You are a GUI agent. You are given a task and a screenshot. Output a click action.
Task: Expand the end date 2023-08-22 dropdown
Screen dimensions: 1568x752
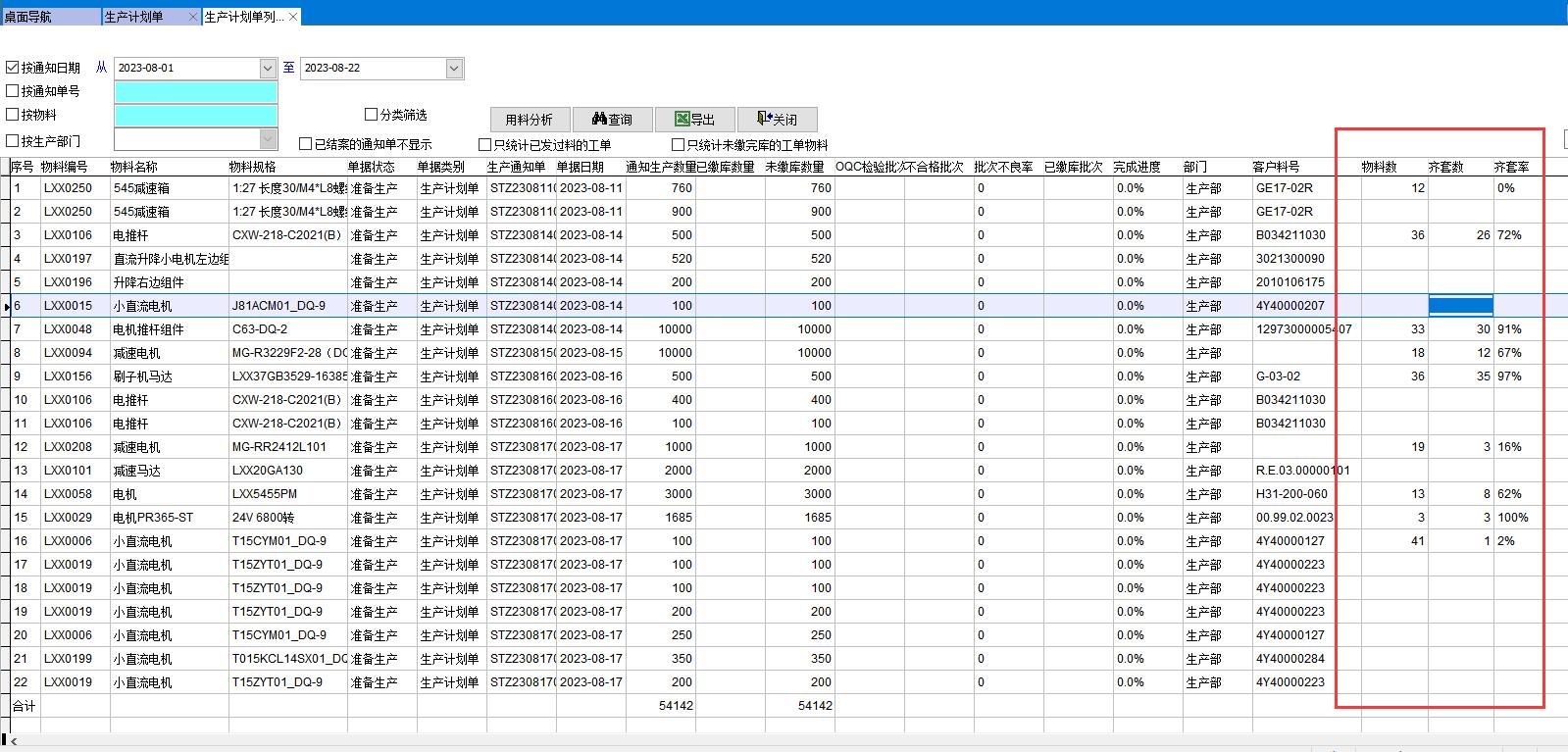coord(454,69)
